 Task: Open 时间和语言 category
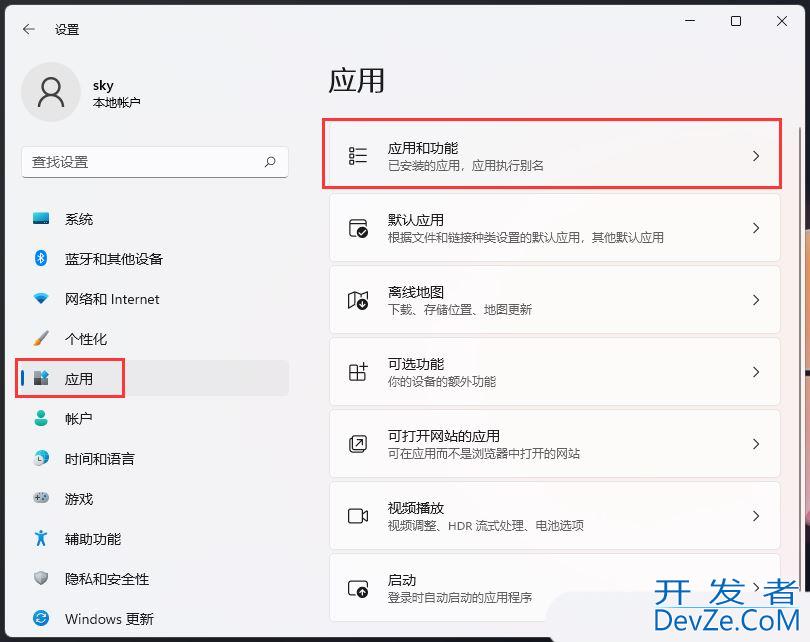point(154,458)
